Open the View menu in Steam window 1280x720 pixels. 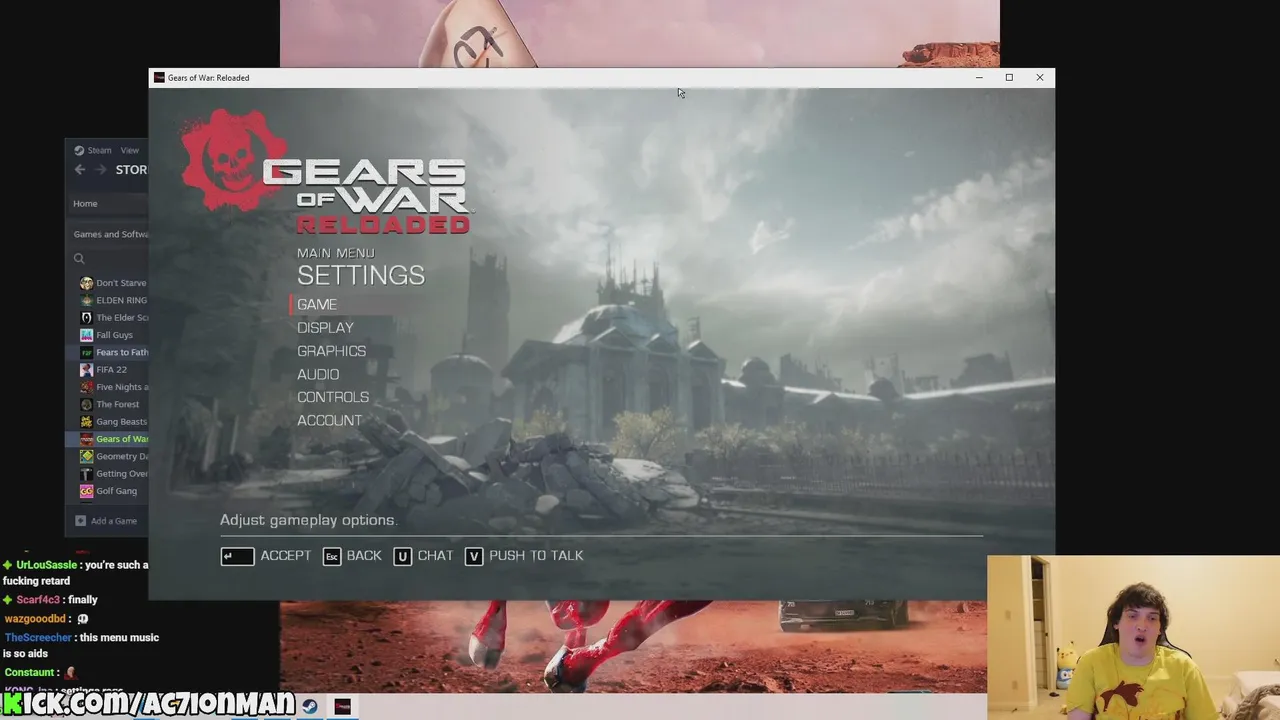click(130, 151)
